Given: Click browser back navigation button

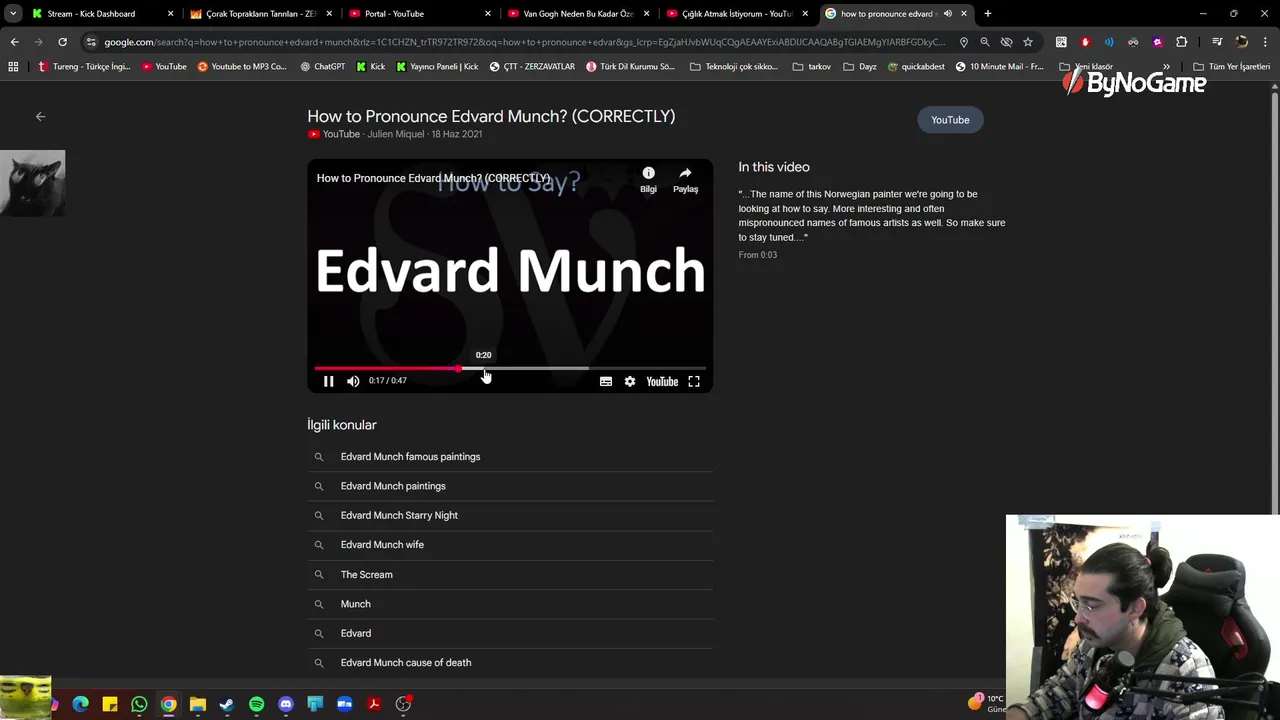Looking at the screenshot, I should (x=14, y=42).
